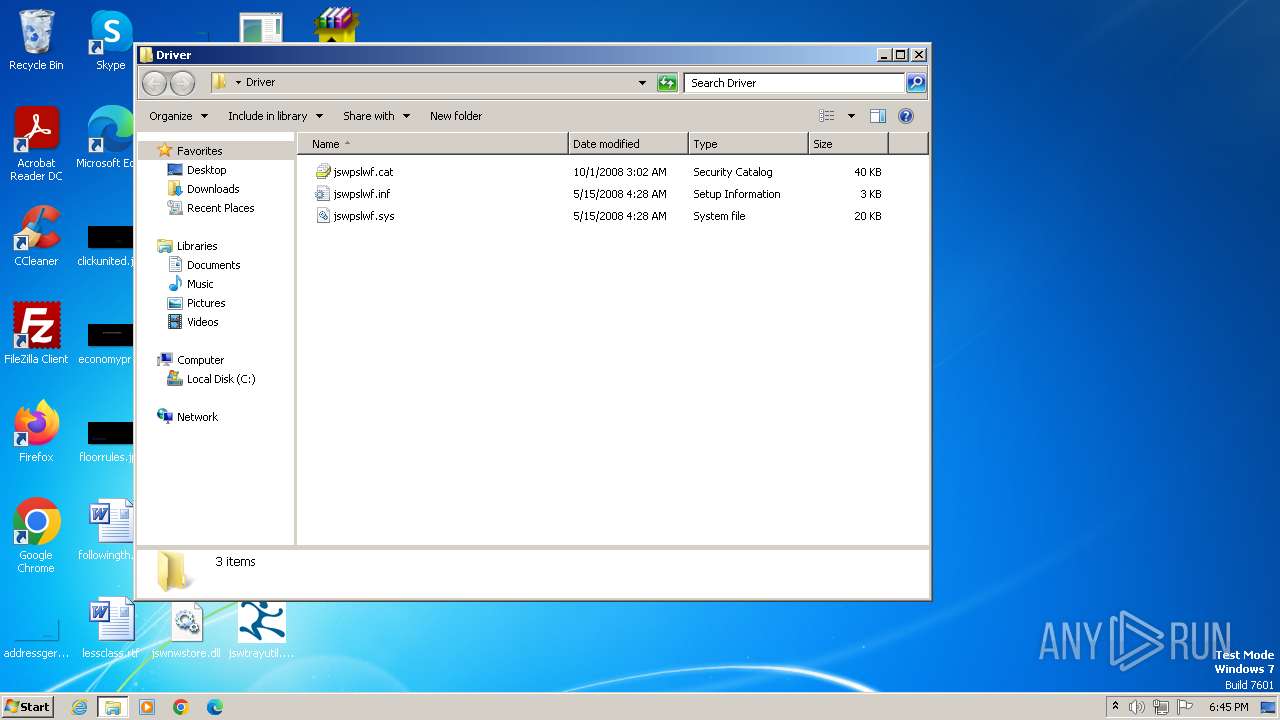Click the network tray icon
The height and width of the screenshot is (720, 1280).
(1160, 707)
